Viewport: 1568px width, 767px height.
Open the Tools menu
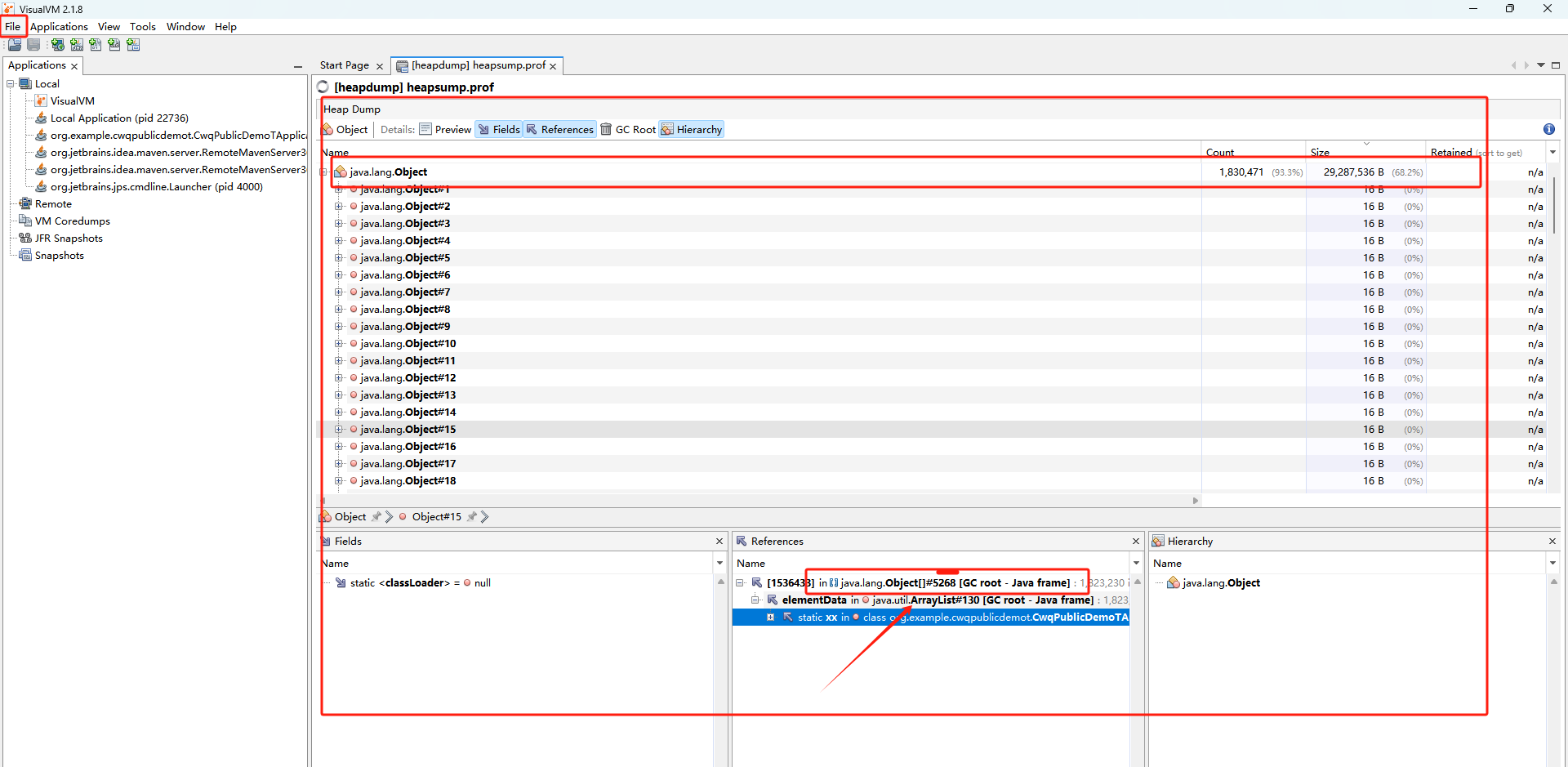pos(142,27)
